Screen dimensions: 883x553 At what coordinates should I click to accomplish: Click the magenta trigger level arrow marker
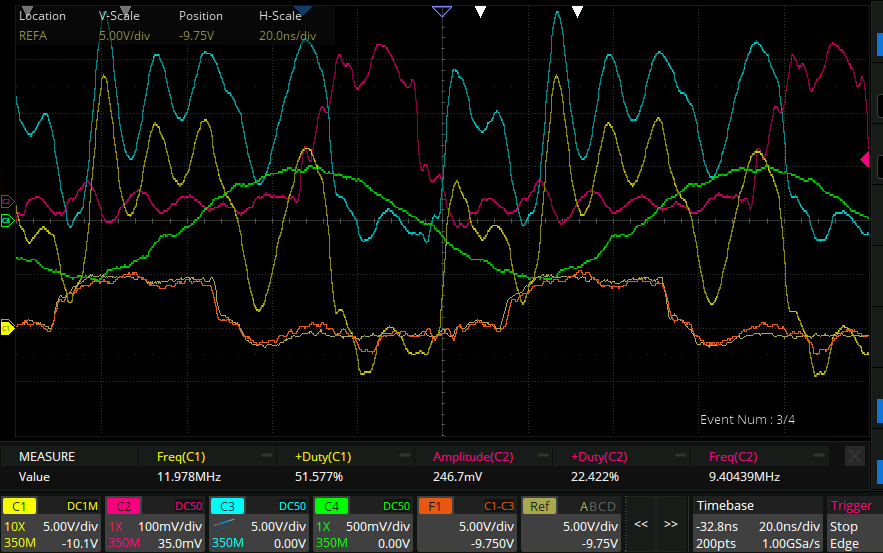coord(866,159)
